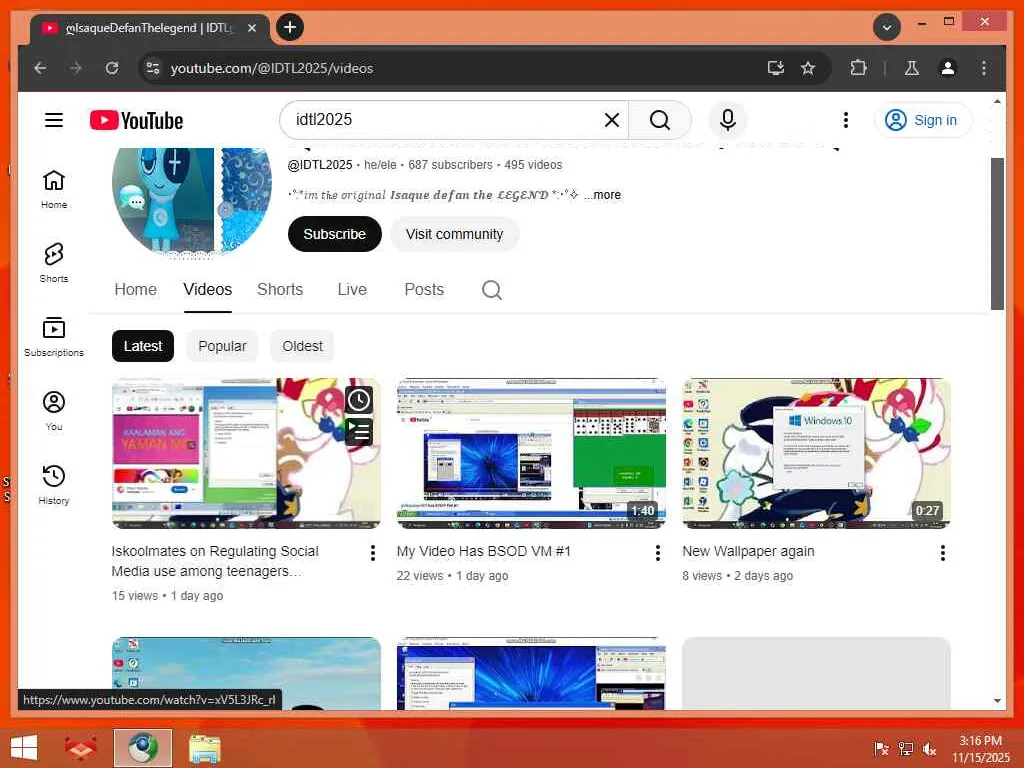Add Iskoolmates video to Watch later
This screenshot has height=768, width=1024.
coord(359,400)
